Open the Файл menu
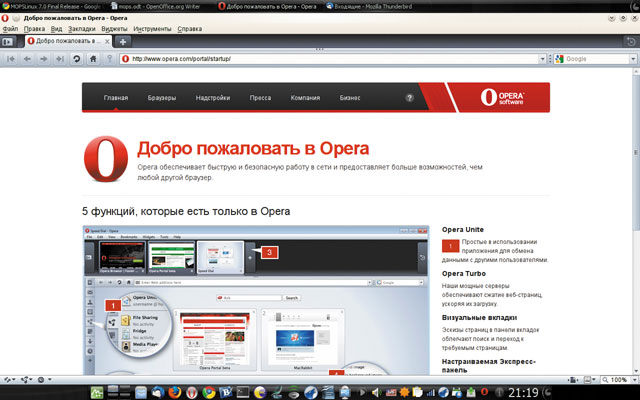640x400 pixels. point(10,29)
